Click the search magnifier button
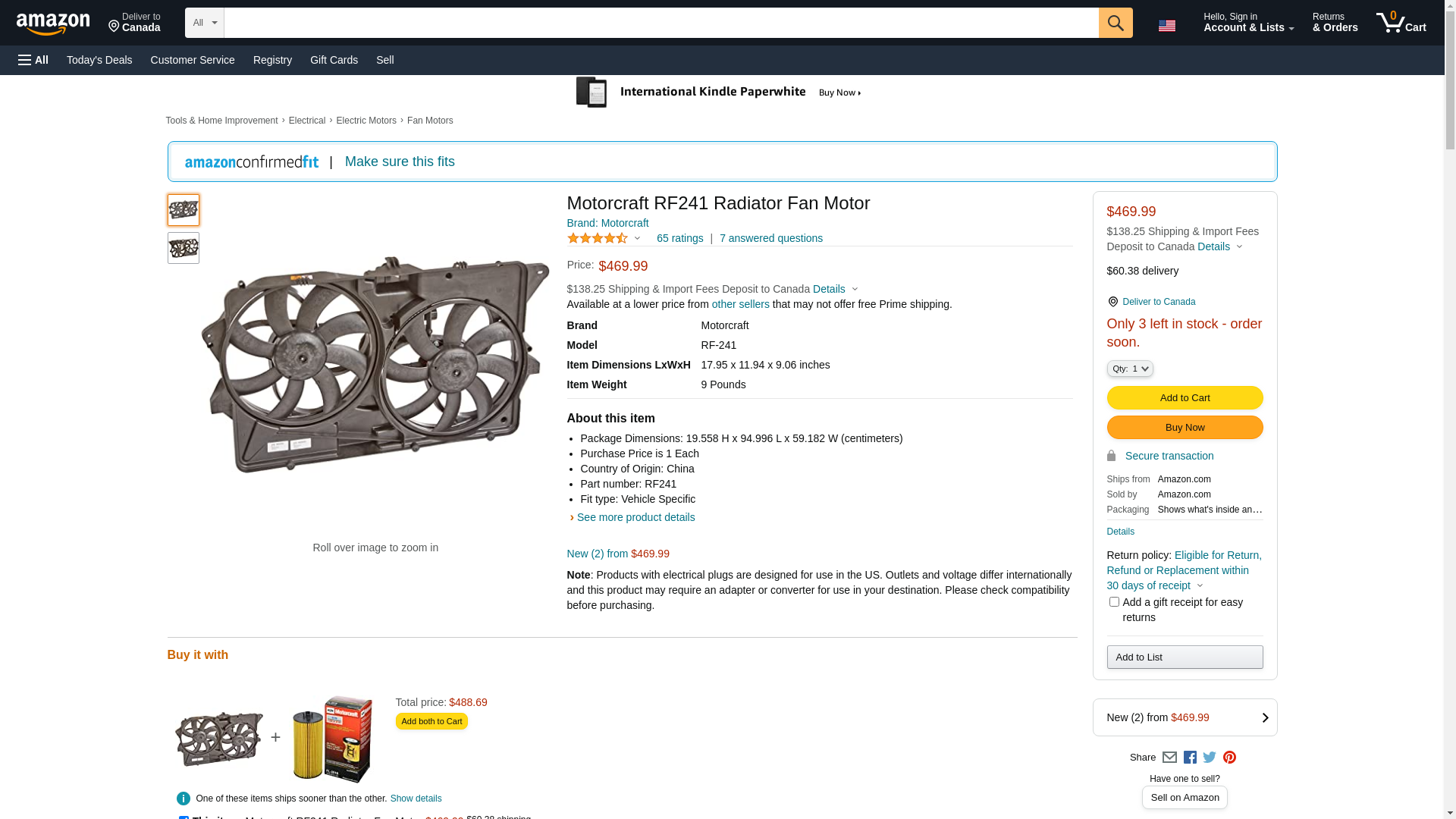1456x819 pixels. click(x=1116, y=23)
